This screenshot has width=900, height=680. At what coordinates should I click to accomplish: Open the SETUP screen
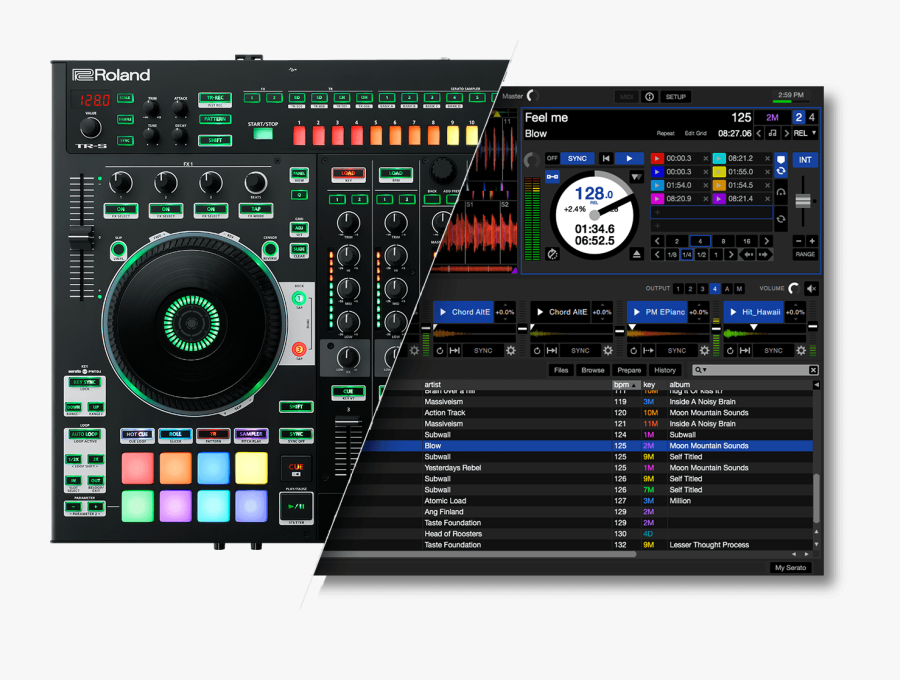[675, 97]
